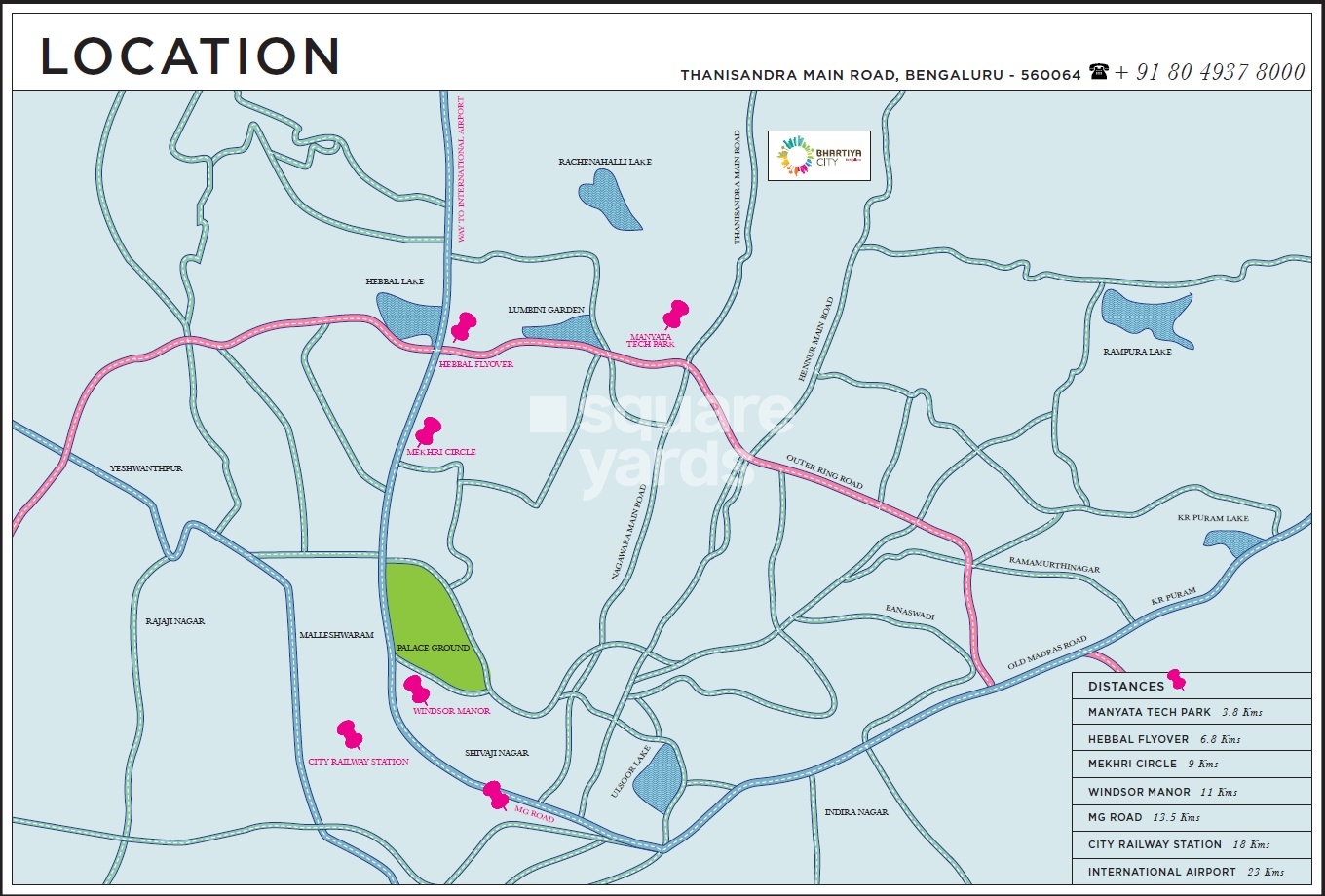Click the Hebbal Lake label
The width and height of the screenshot is (1325, 896).
pos(395,281)
